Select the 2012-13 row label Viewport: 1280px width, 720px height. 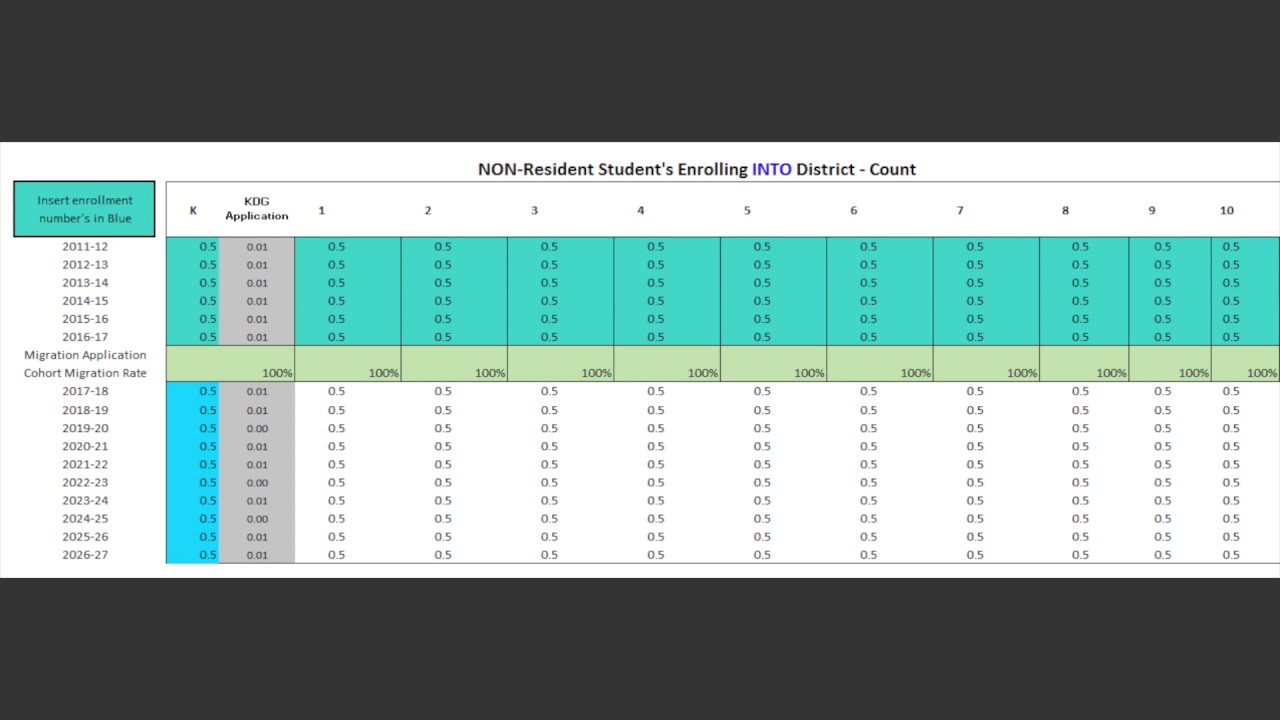[x=85, y=264]
